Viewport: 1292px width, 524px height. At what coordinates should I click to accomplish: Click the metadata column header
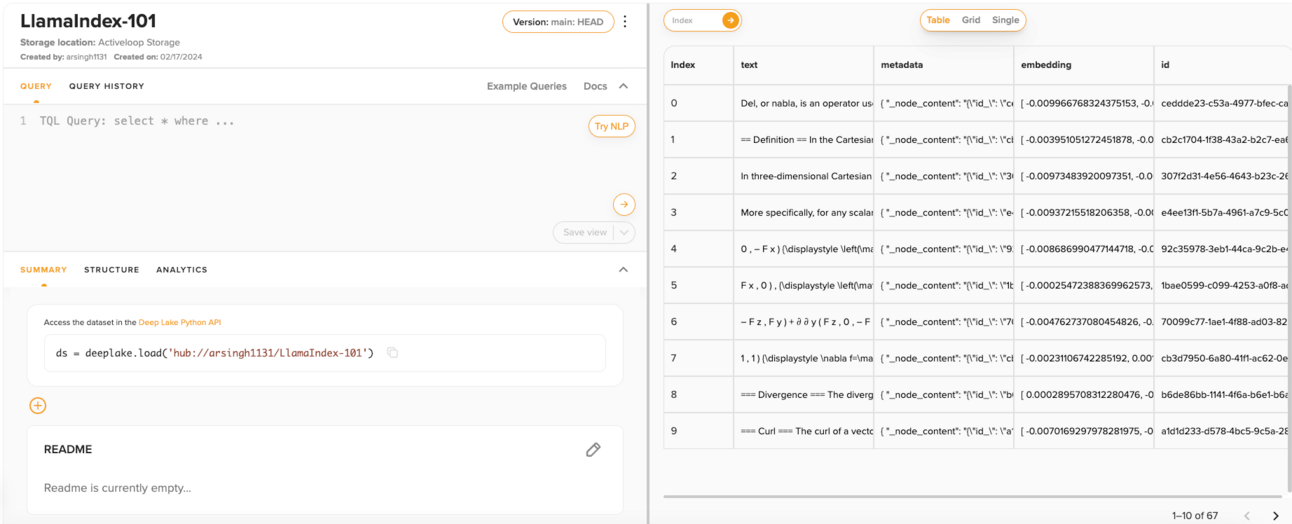(943, 65)
